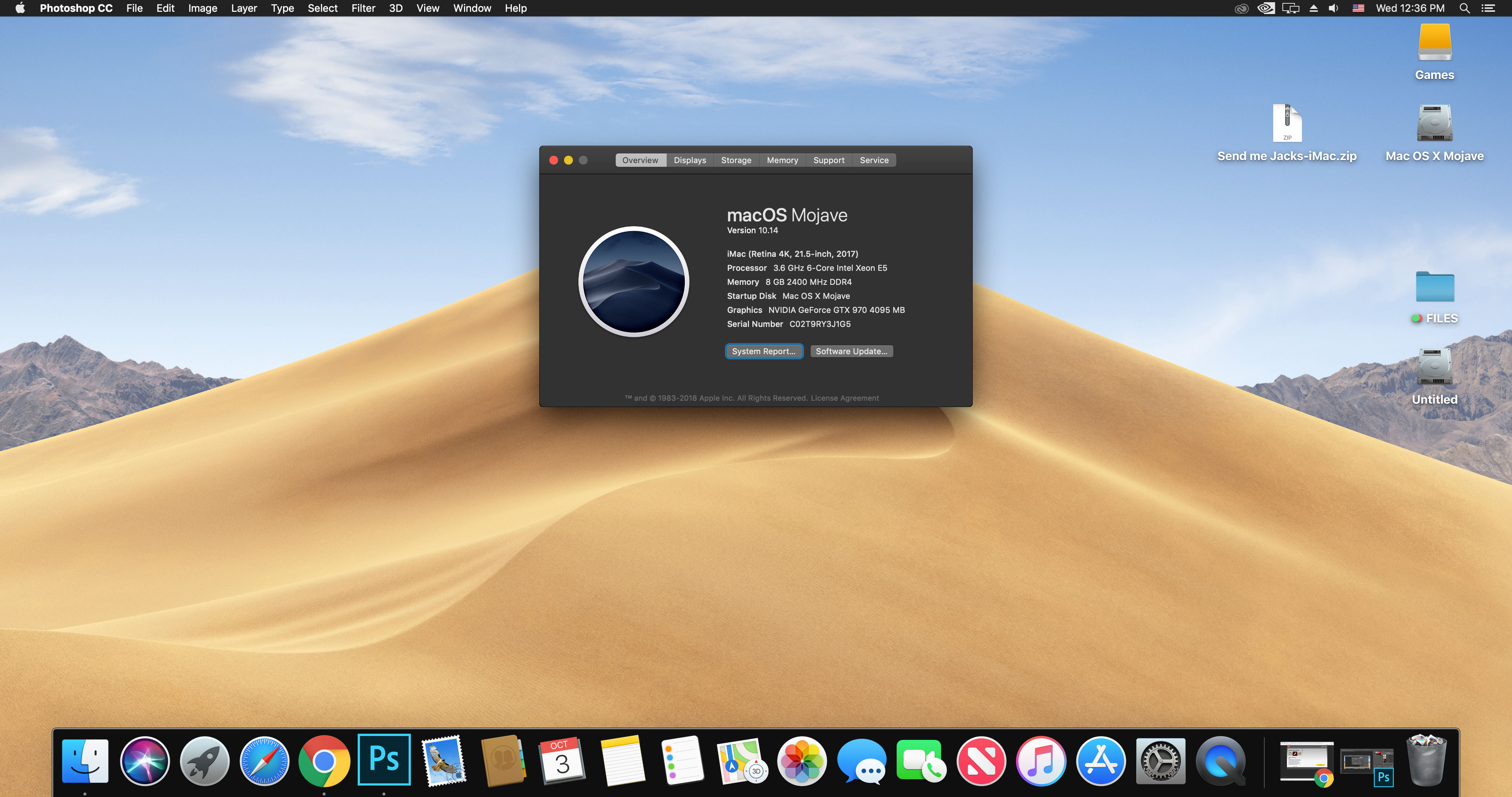Open the iTunes music icon in dock

[x=1041, y=760]
